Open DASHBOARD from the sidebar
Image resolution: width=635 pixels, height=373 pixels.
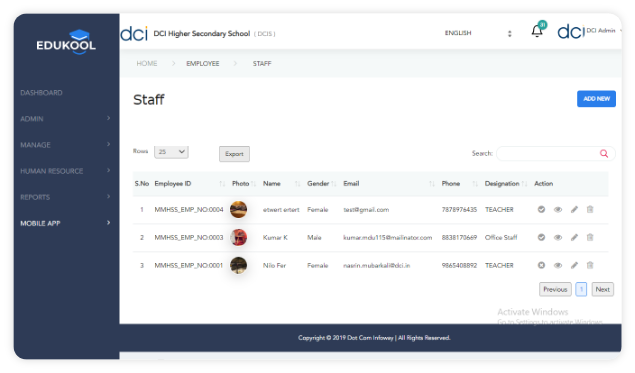(41, 93)
